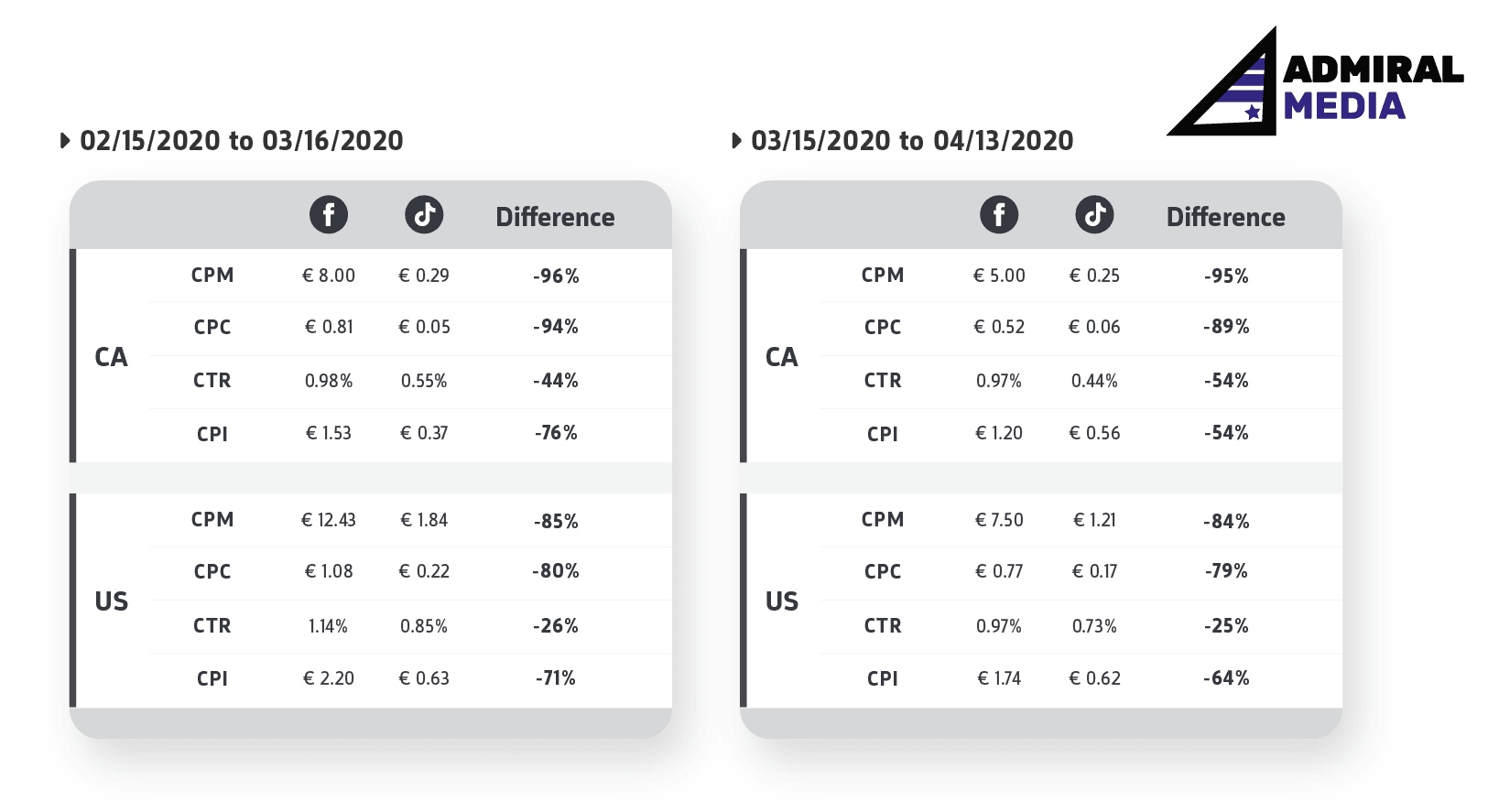Select the € 12.43 US CPM value
This screenshot has width=1488, height=812.
tap(329, 520)
